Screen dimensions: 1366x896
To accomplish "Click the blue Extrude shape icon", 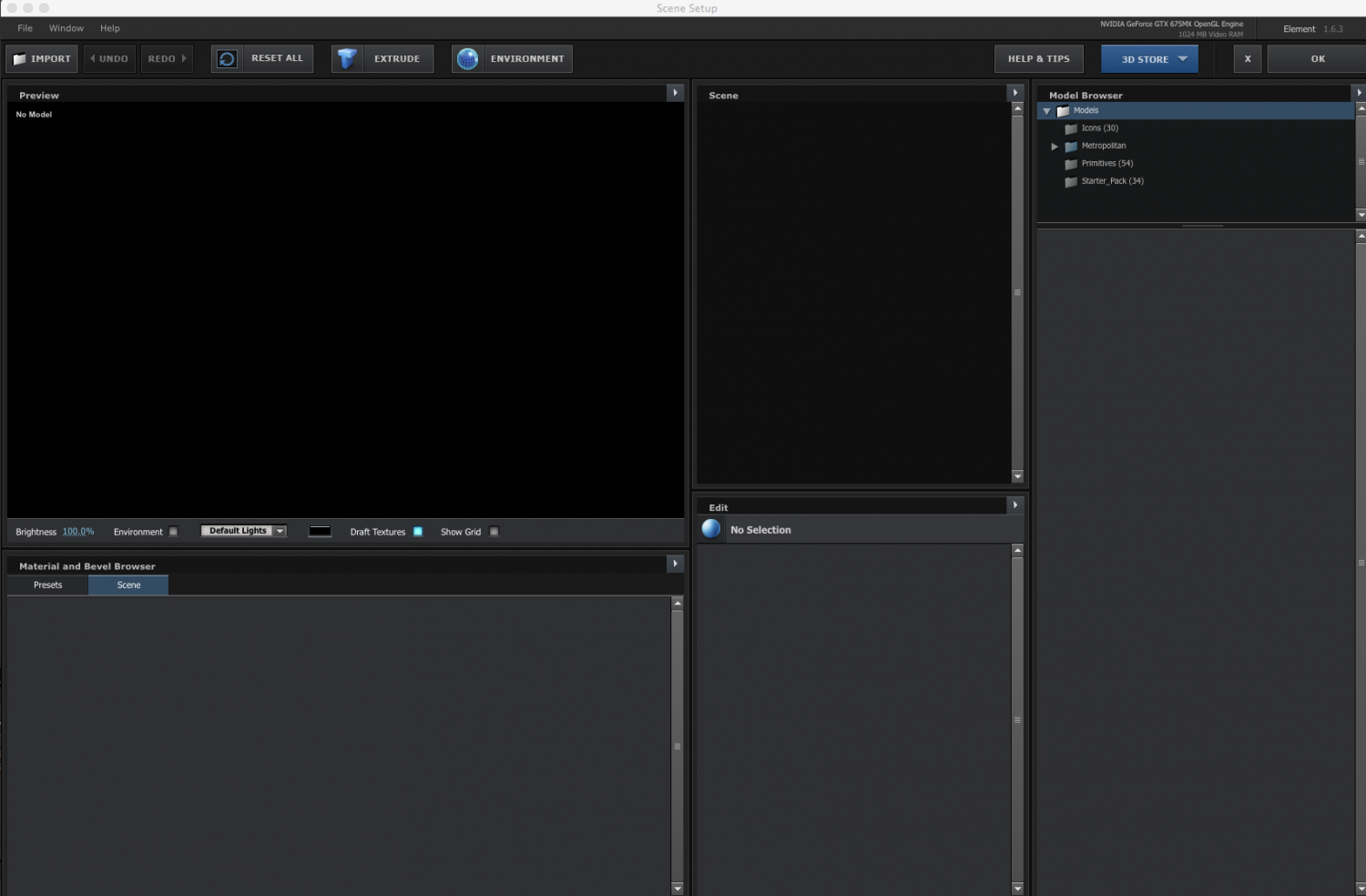I will 347,58.
